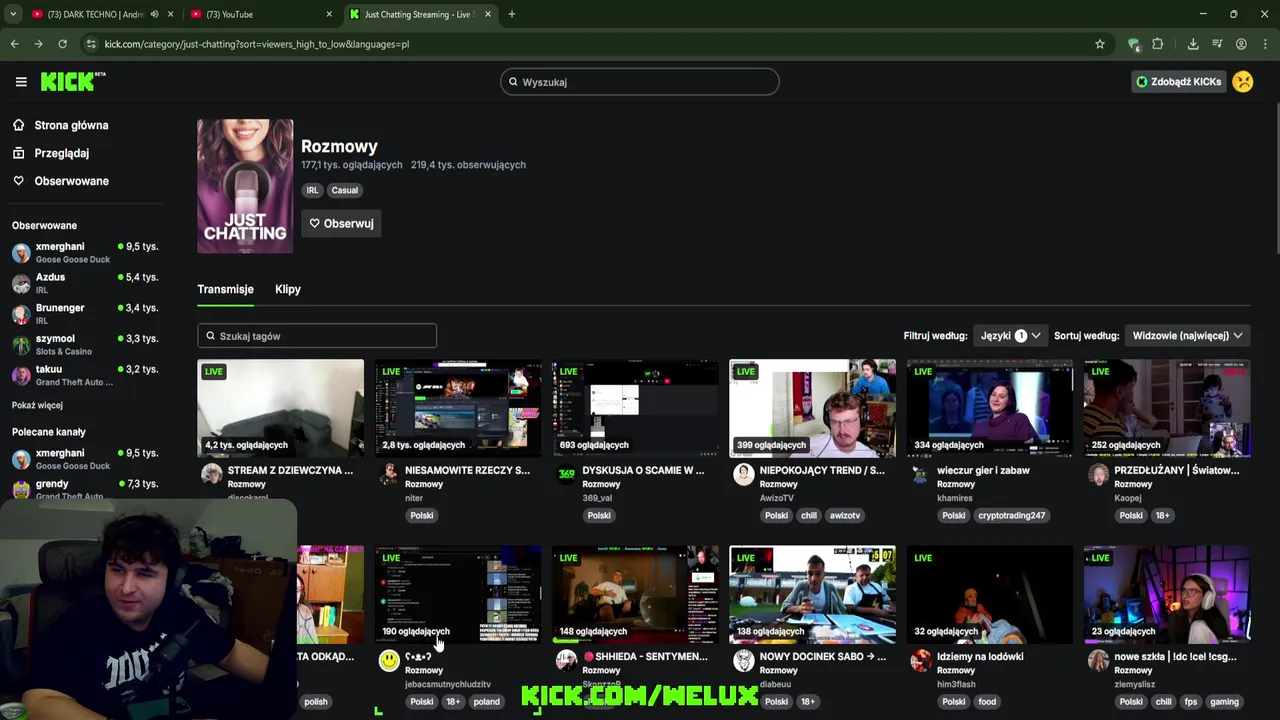
Task: Select the food tag
Action: 987,701
